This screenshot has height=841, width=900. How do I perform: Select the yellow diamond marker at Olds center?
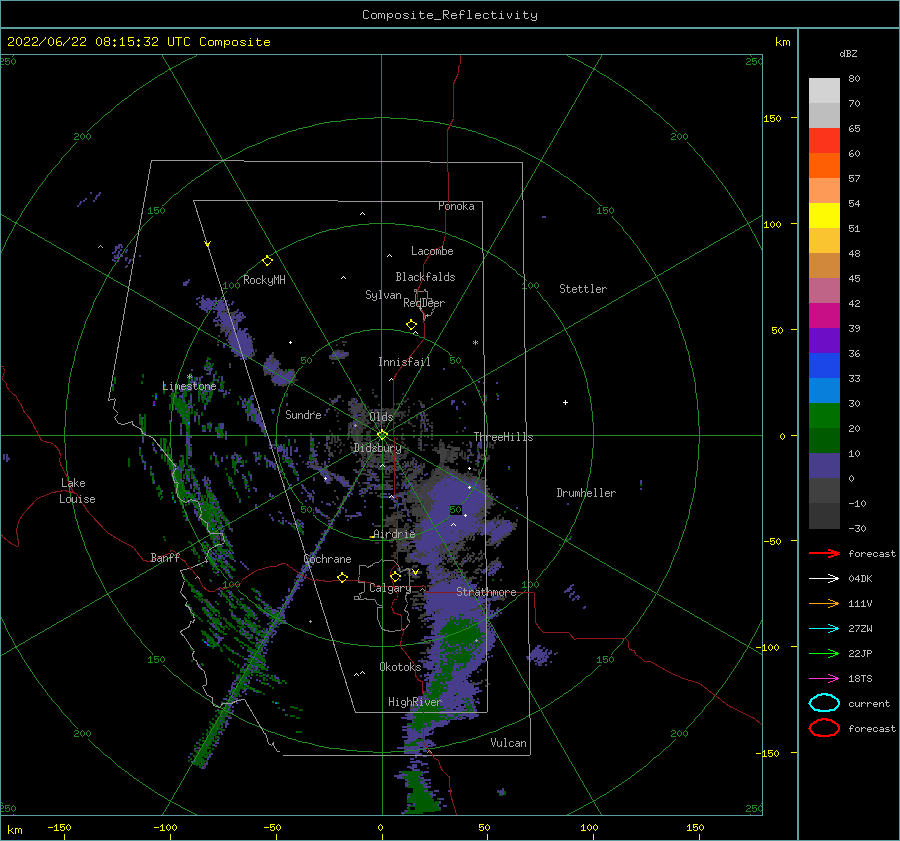pyautogui.click(x=382, y=435)
